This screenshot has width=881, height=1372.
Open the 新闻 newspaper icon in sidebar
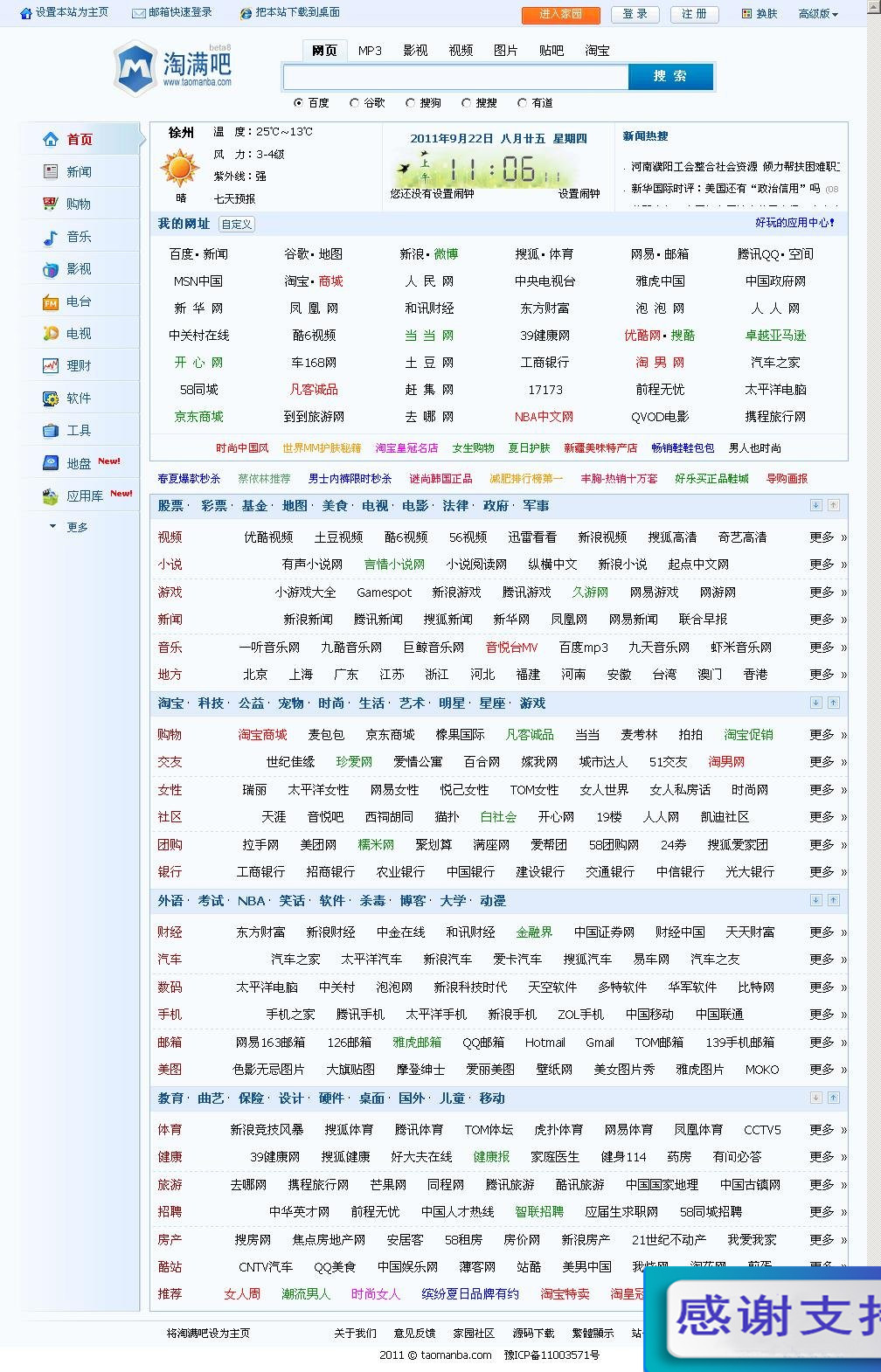click(51, 172)
